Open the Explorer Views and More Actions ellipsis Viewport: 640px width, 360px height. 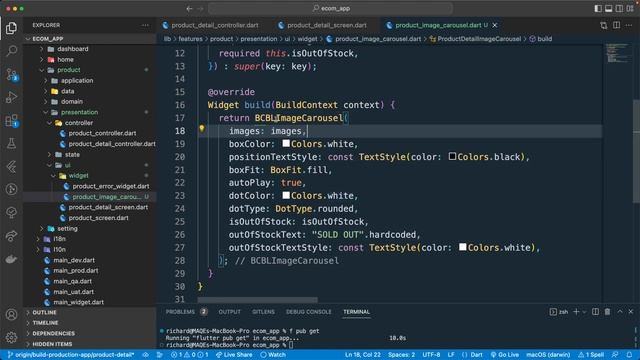[x=145, y=25]
